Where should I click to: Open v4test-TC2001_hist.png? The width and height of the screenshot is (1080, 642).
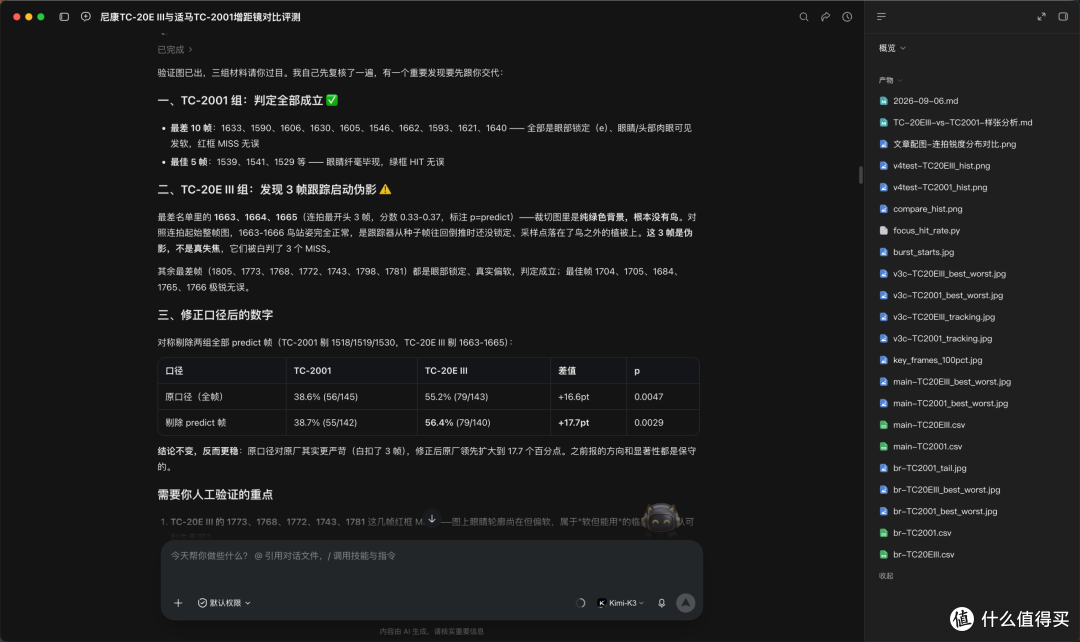pyautogui.click(x=939, y=187)
